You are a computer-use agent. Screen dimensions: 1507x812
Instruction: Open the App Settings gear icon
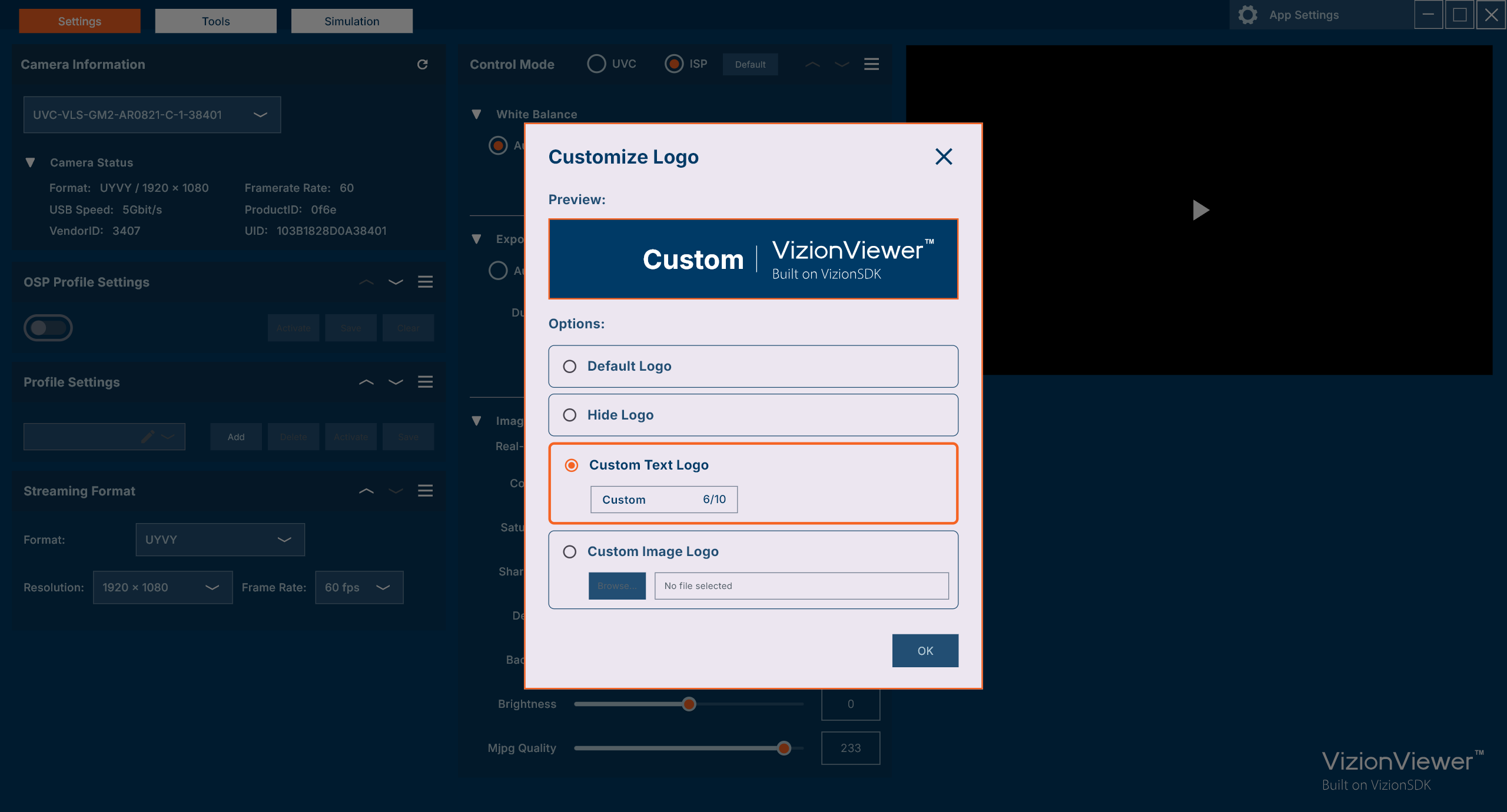pos(1247,15)
